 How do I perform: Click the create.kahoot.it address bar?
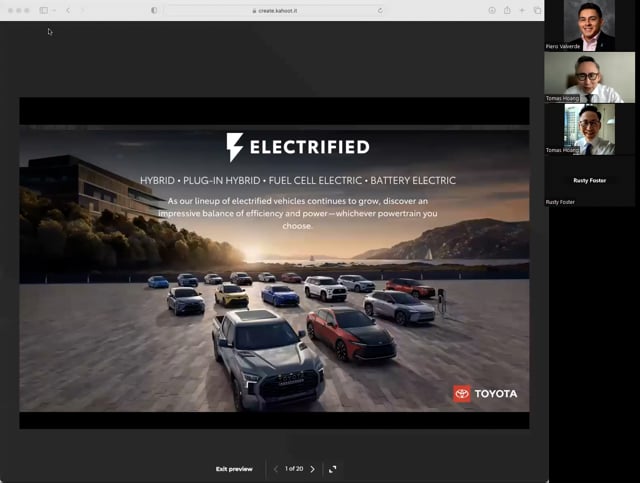275,11
